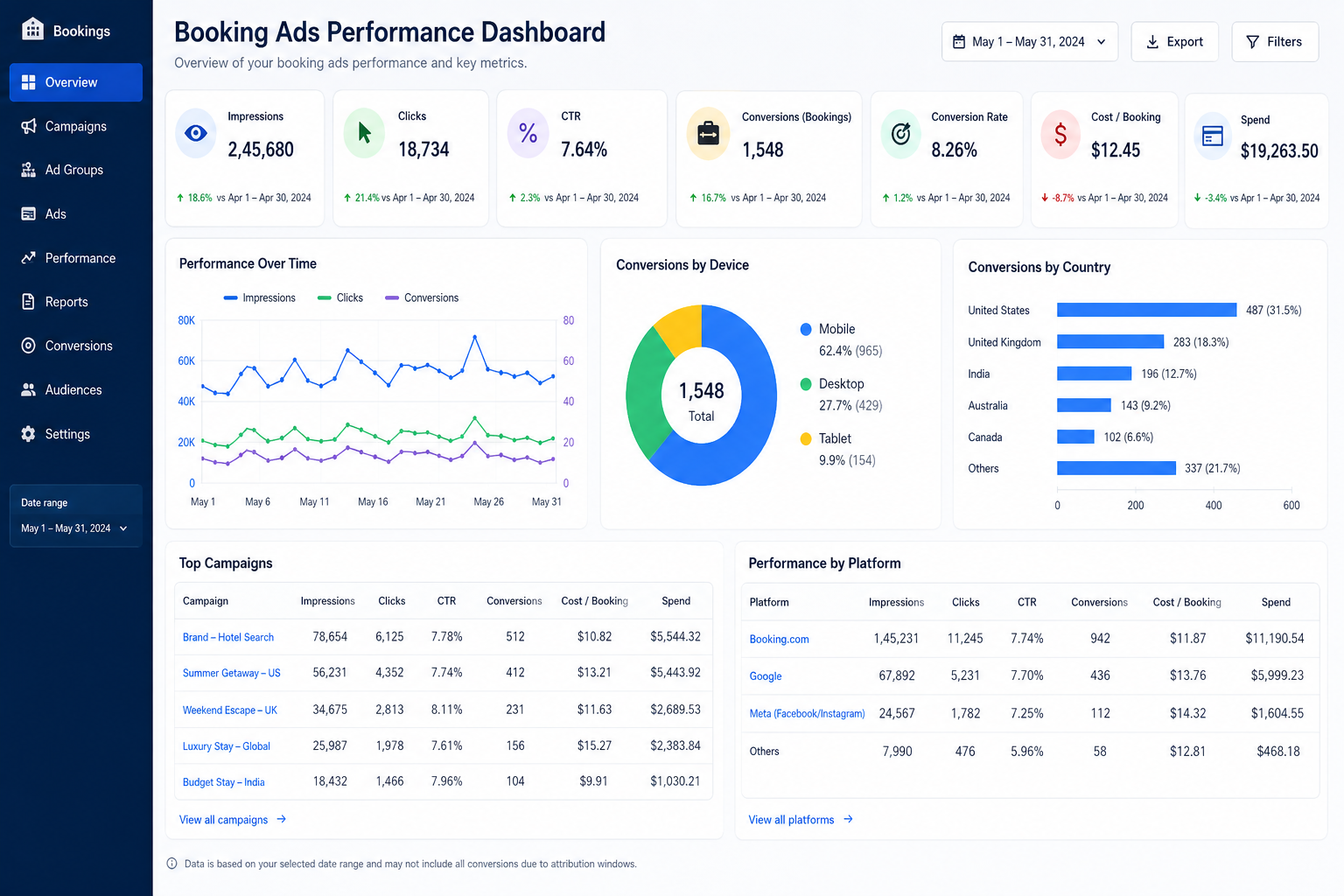Click the arrow next to View all campaigns
This screenshot has height=896, width=1344.
coord(281,819)
